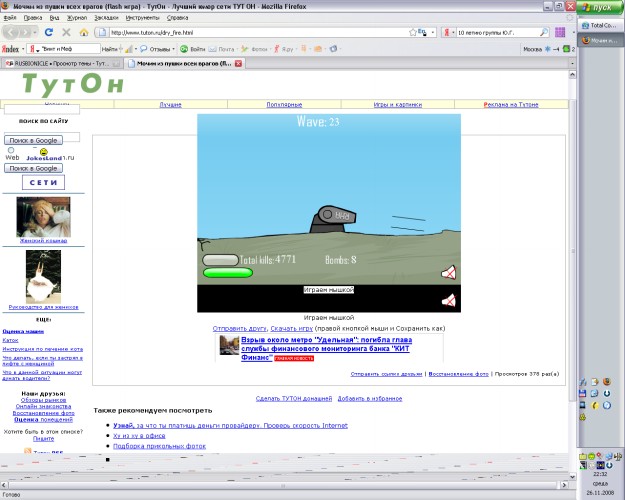Screen dimensions: 625x500
Task: Bookmark page with the star icon in address bar
Action: tap(413, 33)
